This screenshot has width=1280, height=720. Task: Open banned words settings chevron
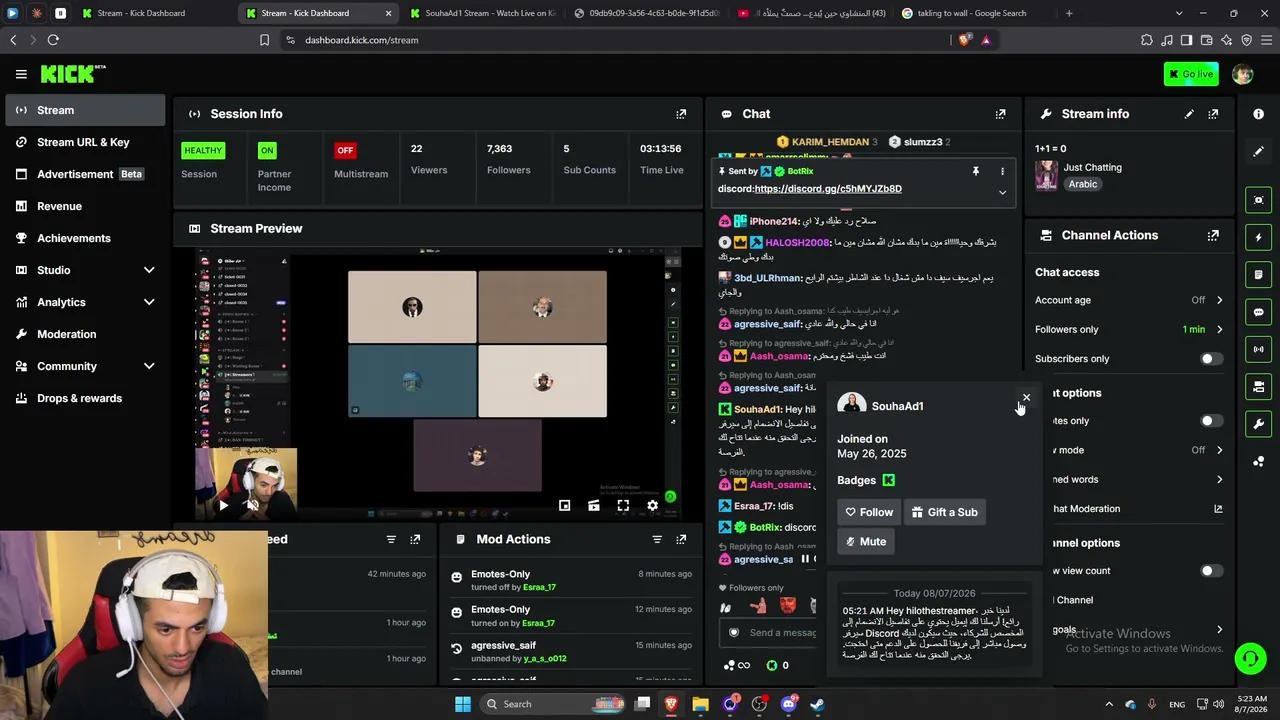pyautogui.click(x=1219, y=480)
